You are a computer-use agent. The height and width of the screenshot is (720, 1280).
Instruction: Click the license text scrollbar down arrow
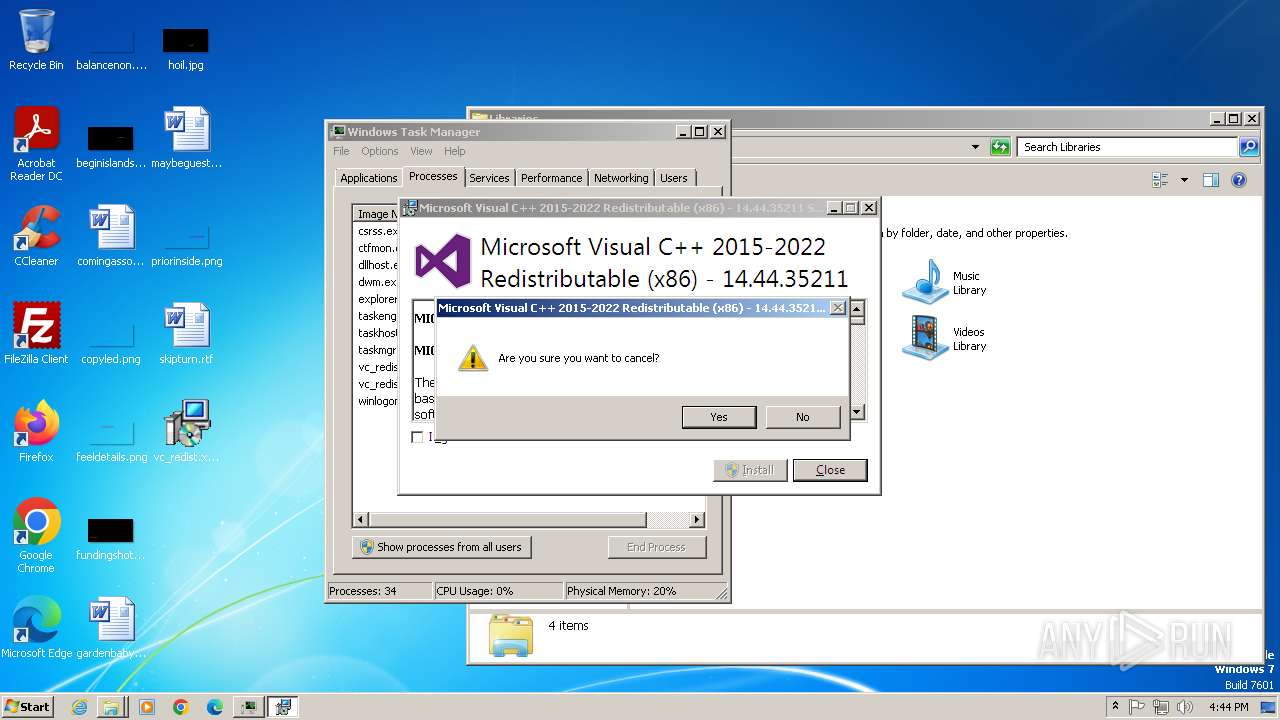(857, 412)
